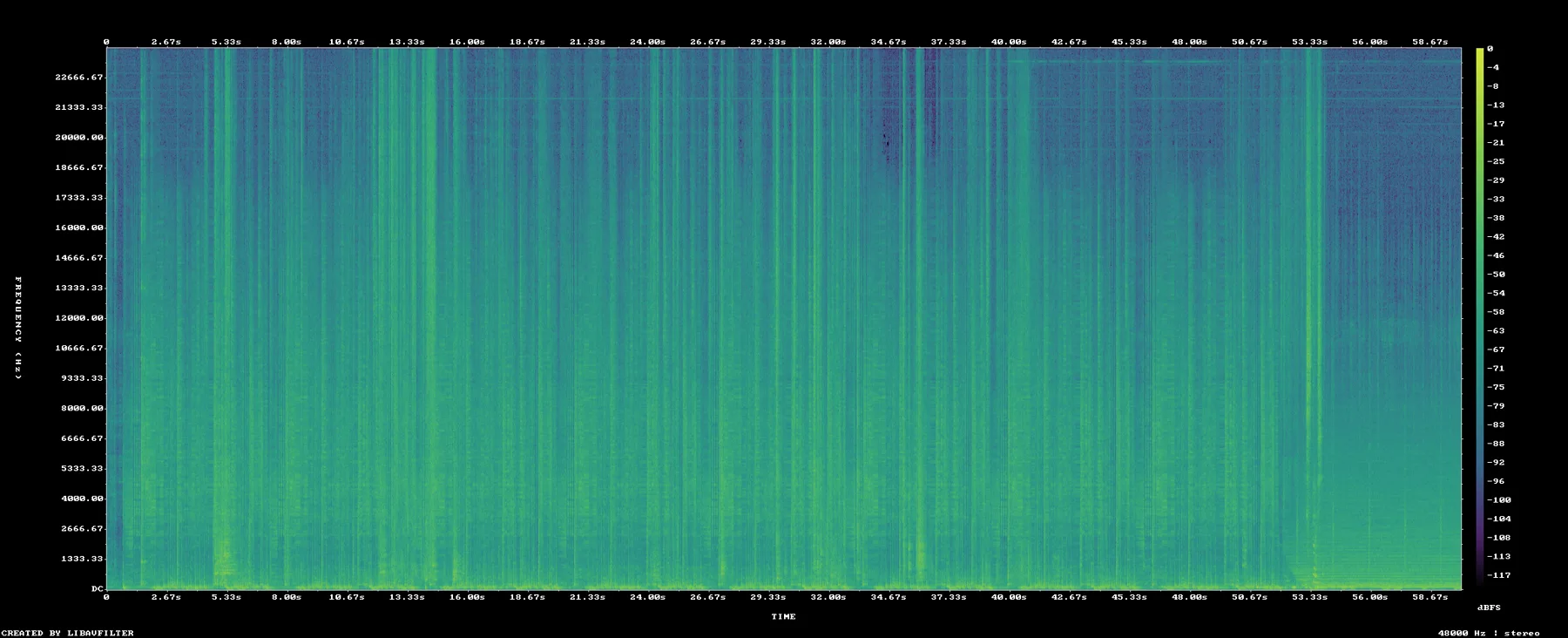
Task: Click the -79 value on dBFS scale
Action: [x=1495, y=406]
